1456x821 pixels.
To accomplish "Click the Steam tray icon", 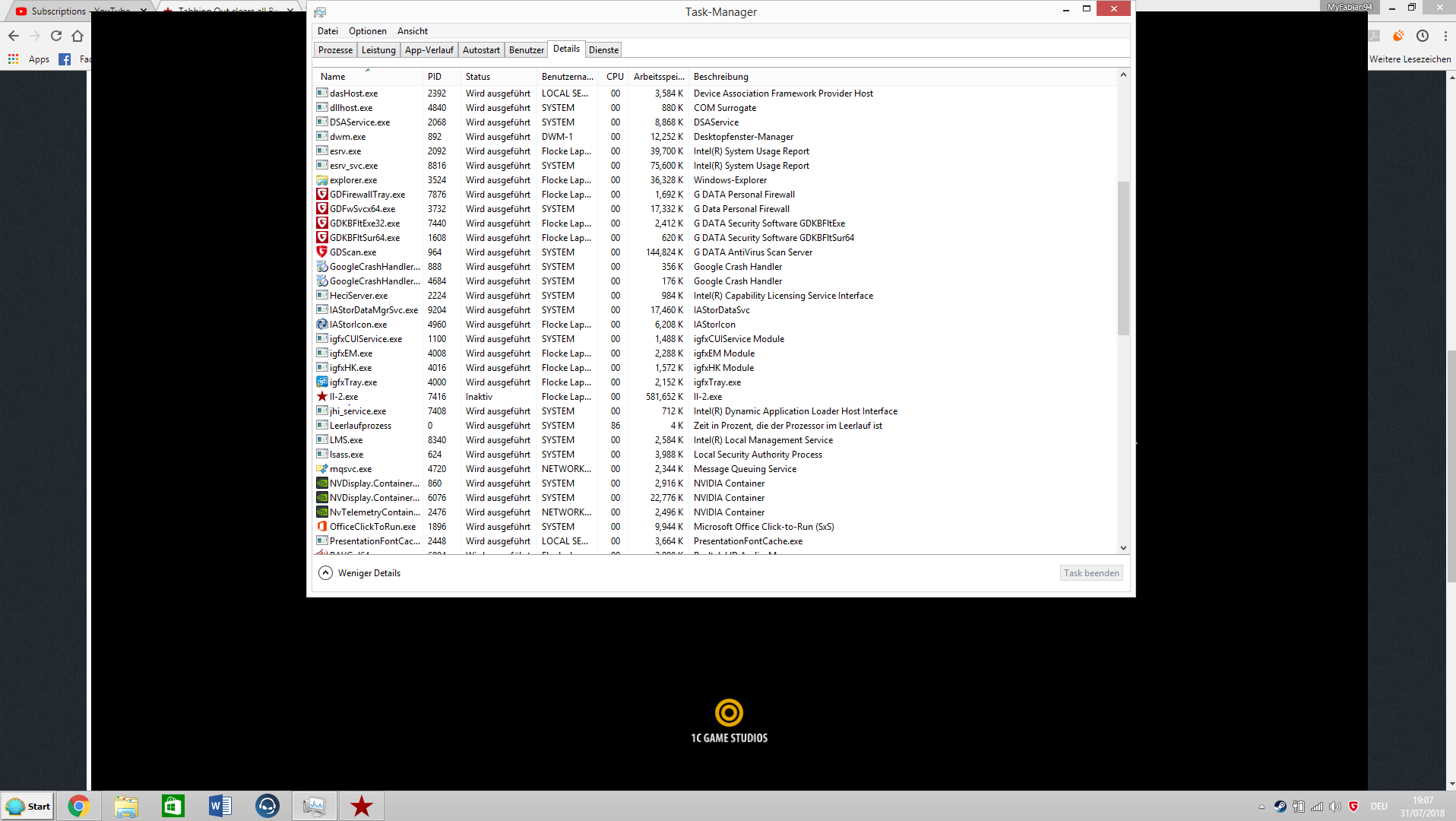I will 1280,807.
